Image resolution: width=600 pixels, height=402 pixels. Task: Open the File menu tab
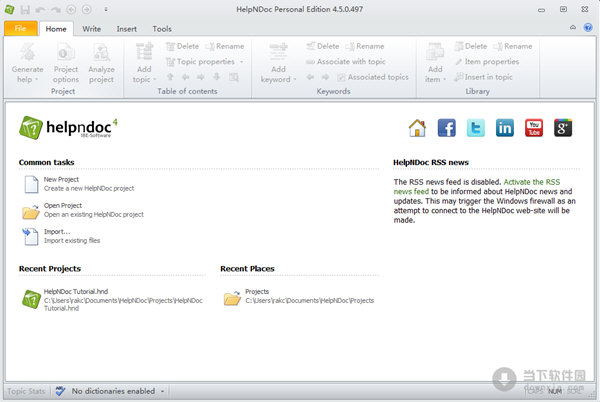21,28
